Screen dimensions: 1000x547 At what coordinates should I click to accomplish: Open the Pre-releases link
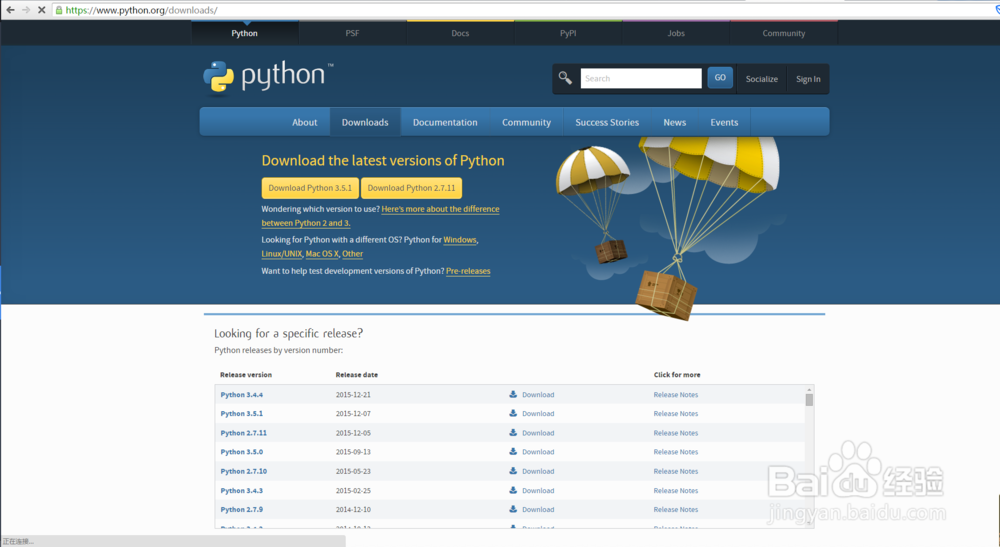coord(468,271)
